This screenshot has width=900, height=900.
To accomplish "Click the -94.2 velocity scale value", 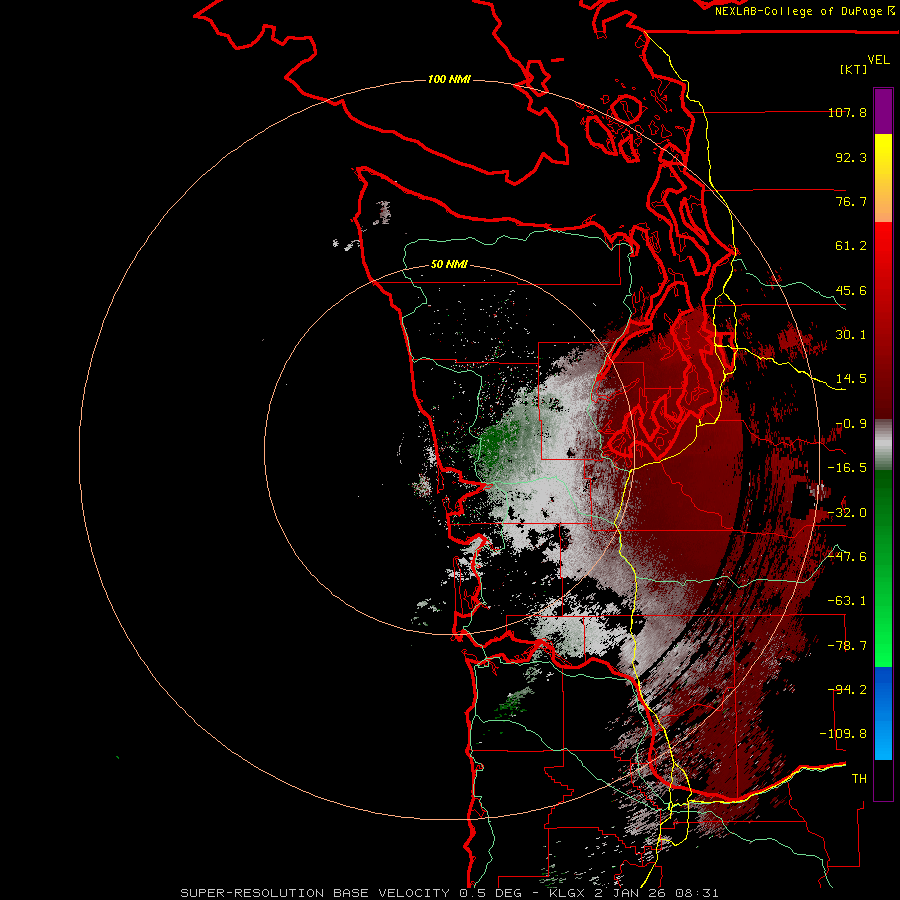I will click(849, 690).
